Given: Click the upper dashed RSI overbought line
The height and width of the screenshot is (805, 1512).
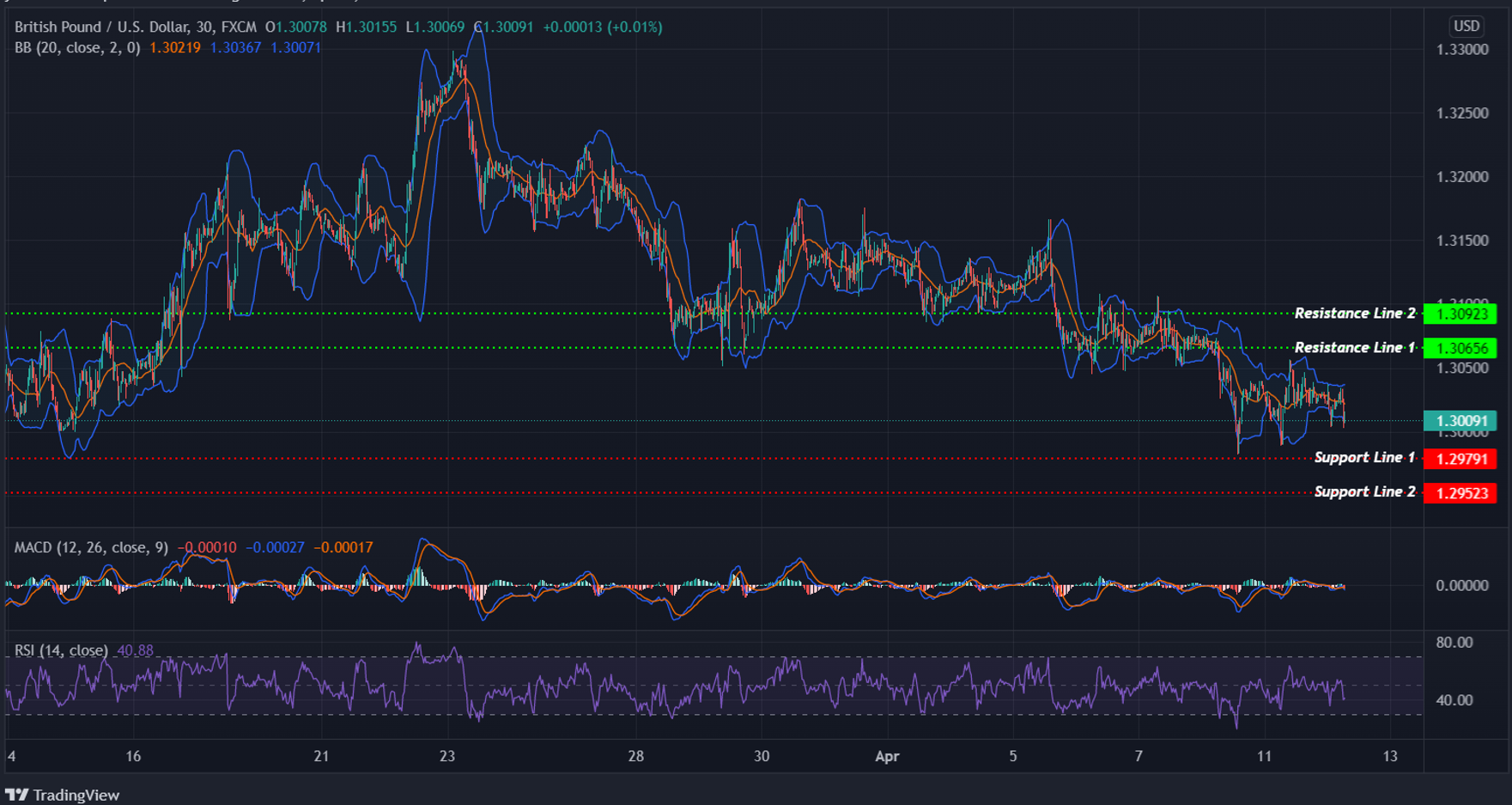Looking at the screenshot, I should [687, 656].
